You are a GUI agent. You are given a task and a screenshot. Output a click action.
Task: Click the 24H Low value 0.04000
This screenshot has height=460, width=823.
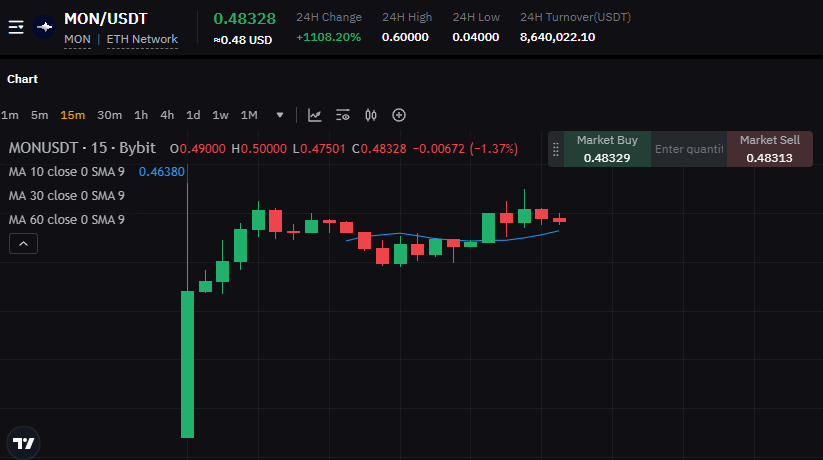tap(476, 37)
